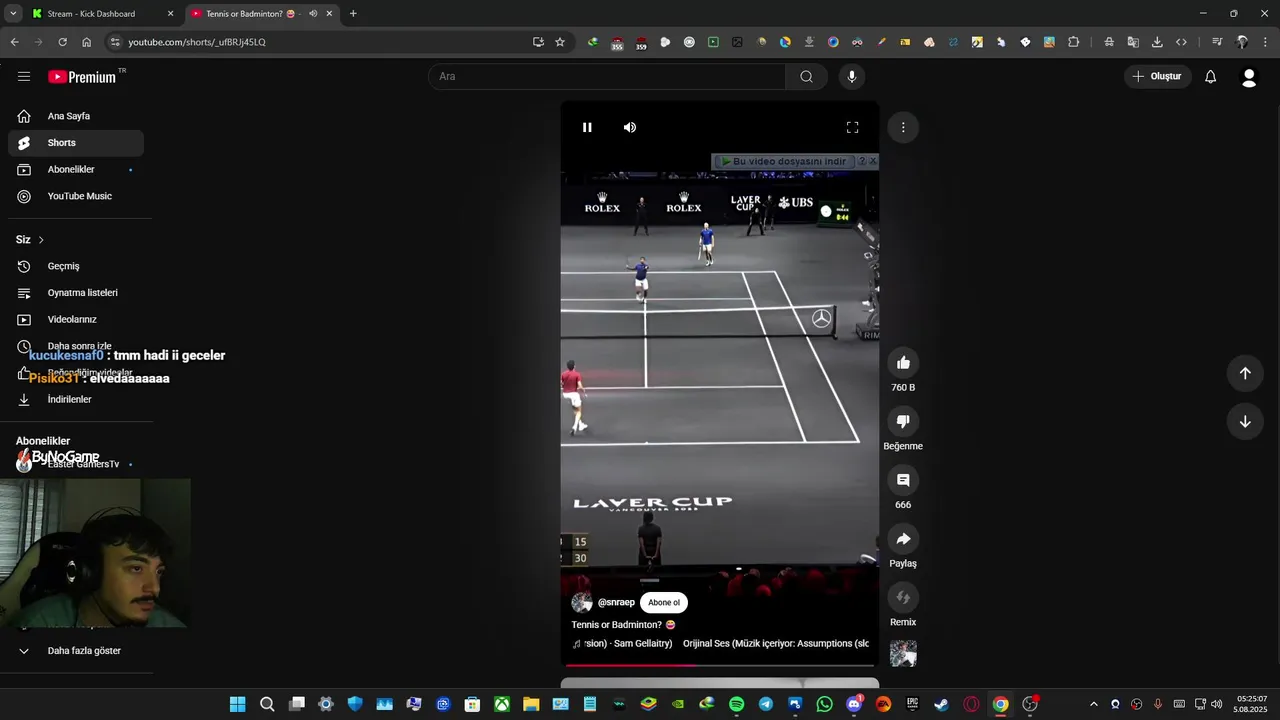Screen dimensions: 1280x720
Task: Open the Remix option
Action: point(903,598)
